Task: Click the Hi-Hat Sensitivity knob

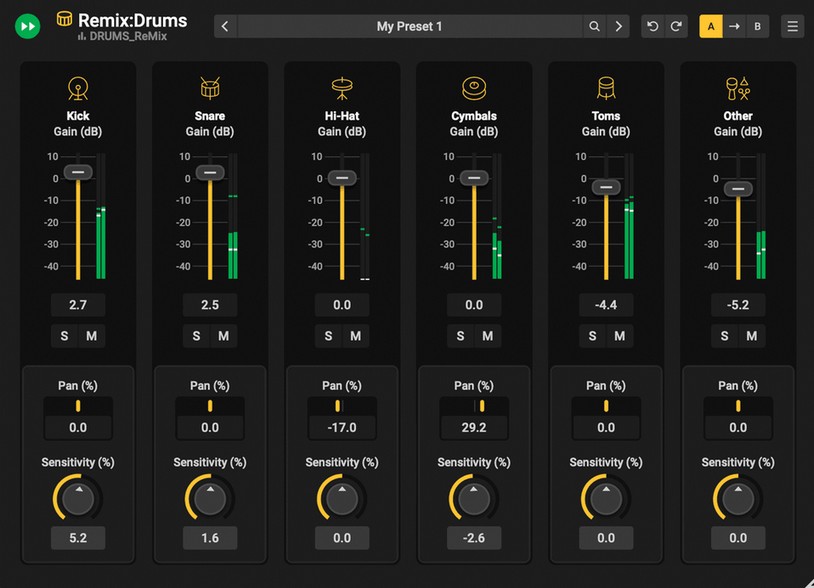Action: click(342, 499)
